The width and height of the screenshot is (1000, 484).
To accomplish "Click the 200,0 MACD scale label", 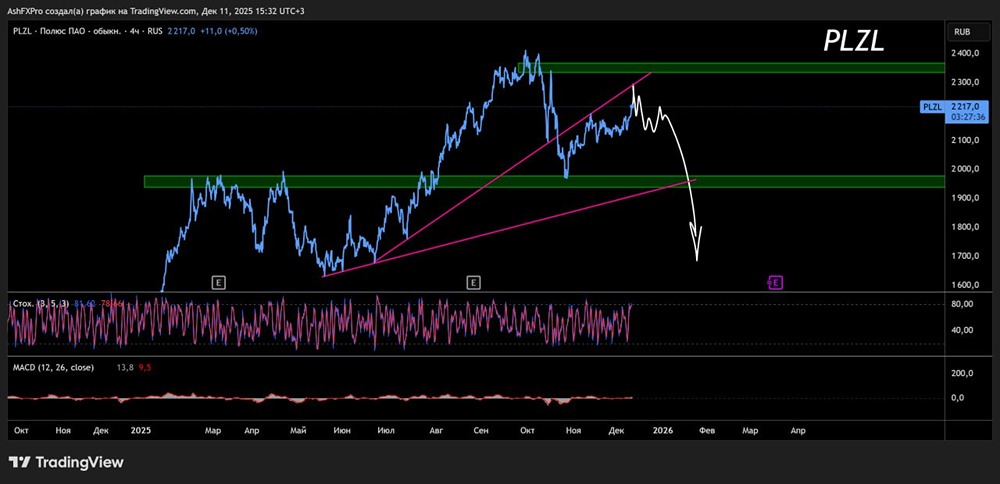I will (962, 373).
